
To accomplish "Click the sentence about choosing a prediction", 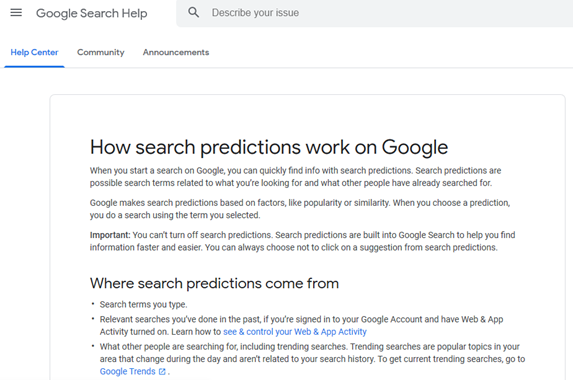I will click(300, 209).
